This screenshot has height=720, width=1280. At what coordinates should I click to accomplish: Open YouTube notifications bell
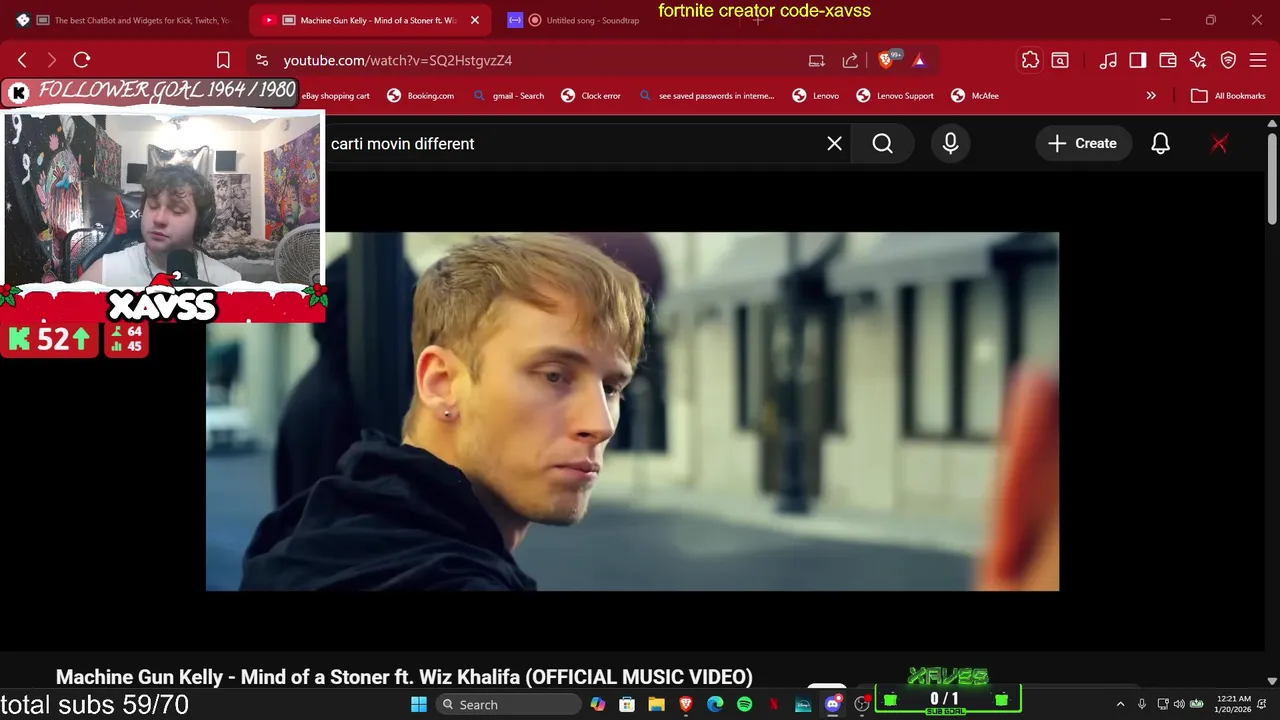1160,144
